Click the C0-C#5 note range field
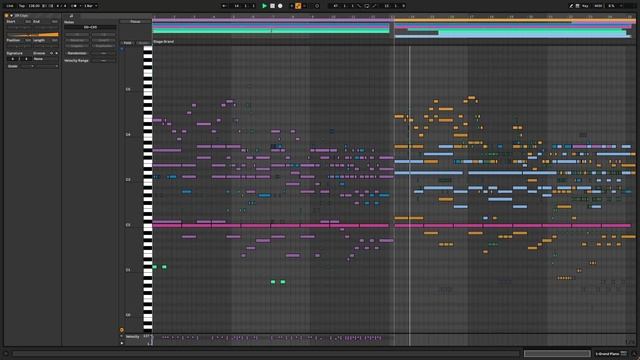 [x=90, y=27]
